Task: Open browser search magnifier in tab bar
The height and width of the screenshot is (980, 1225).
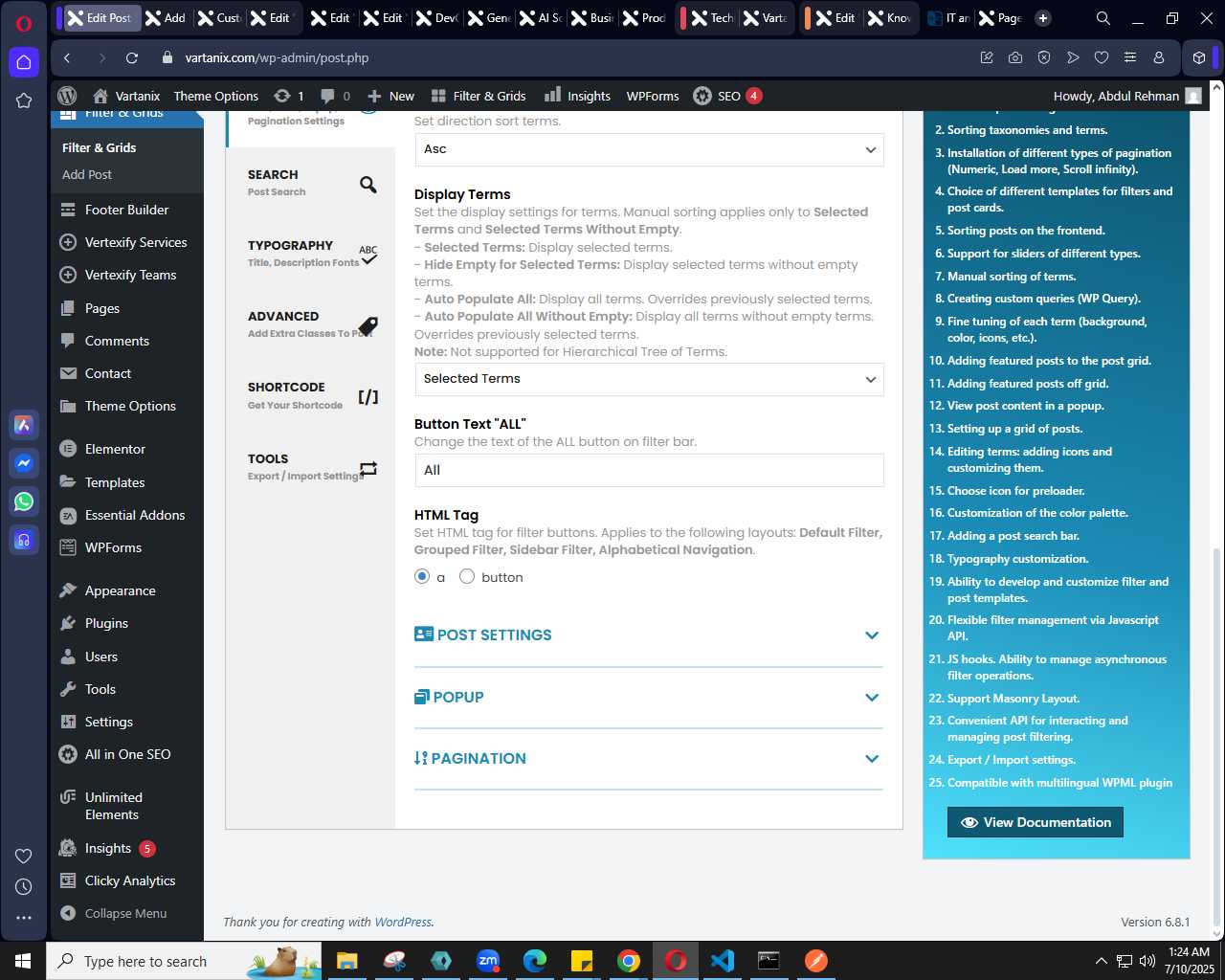Action: coord(1103,18)
